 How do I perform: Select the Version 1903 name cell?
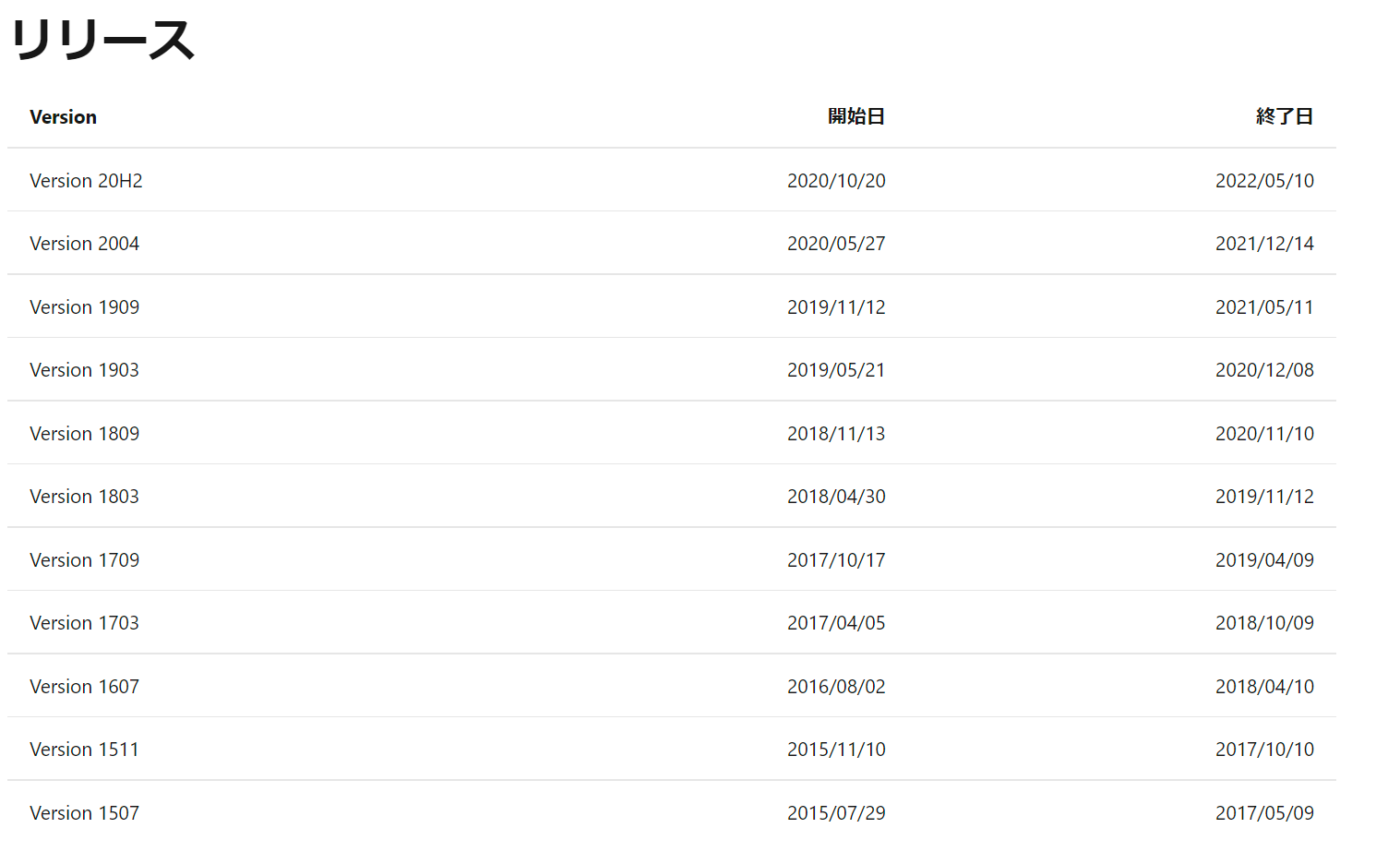[x=84, y=370]
